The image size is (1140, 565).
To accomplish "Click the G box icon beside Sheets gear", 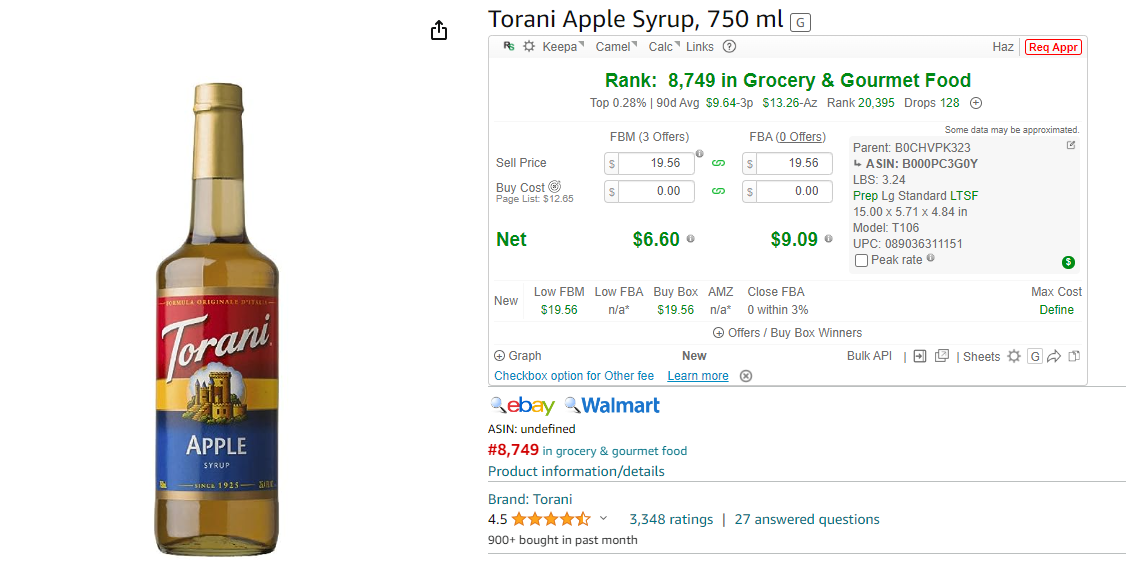I will pyautogui.click(x=1035, y=356).
